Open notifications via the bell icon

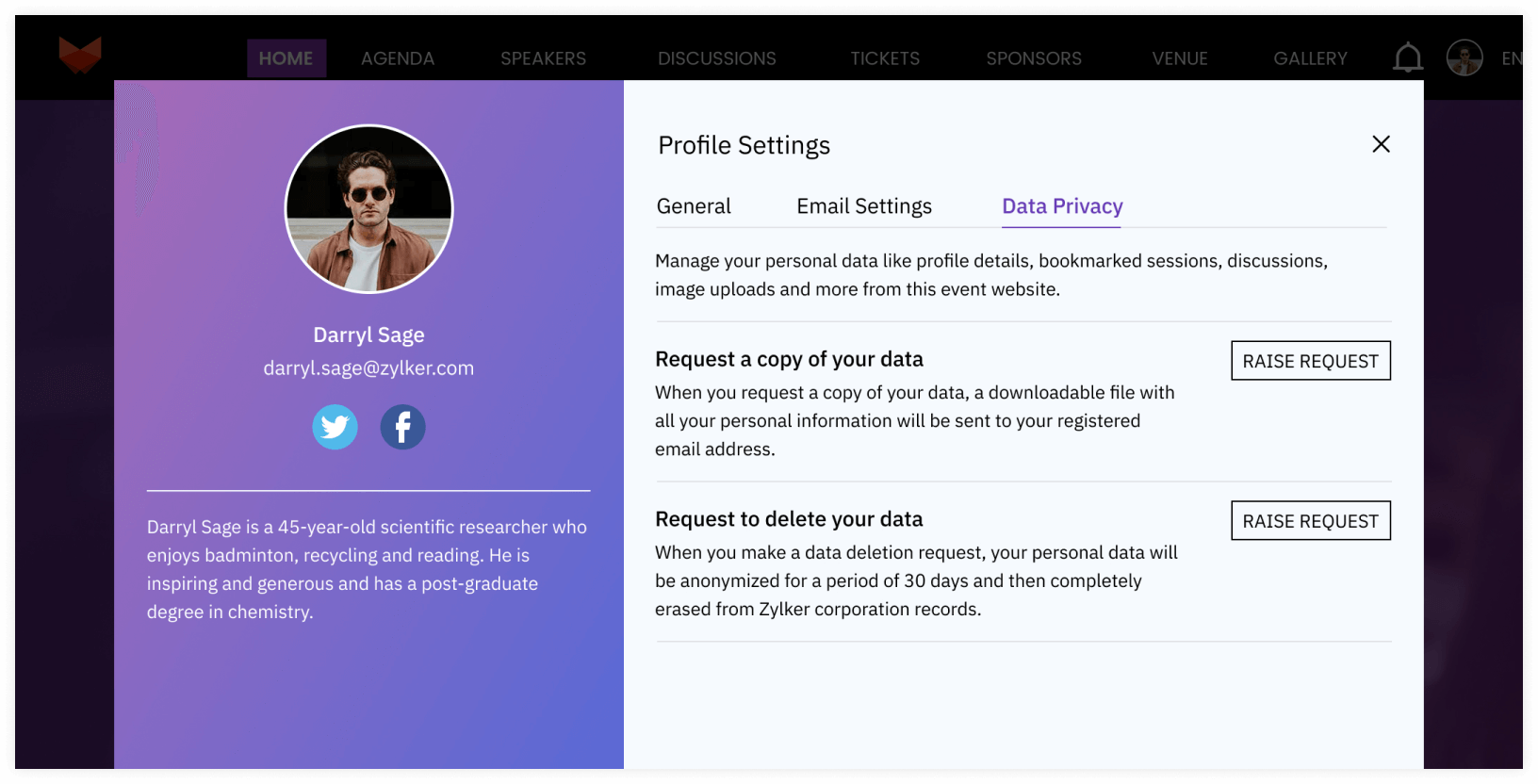click(1407, 57)
